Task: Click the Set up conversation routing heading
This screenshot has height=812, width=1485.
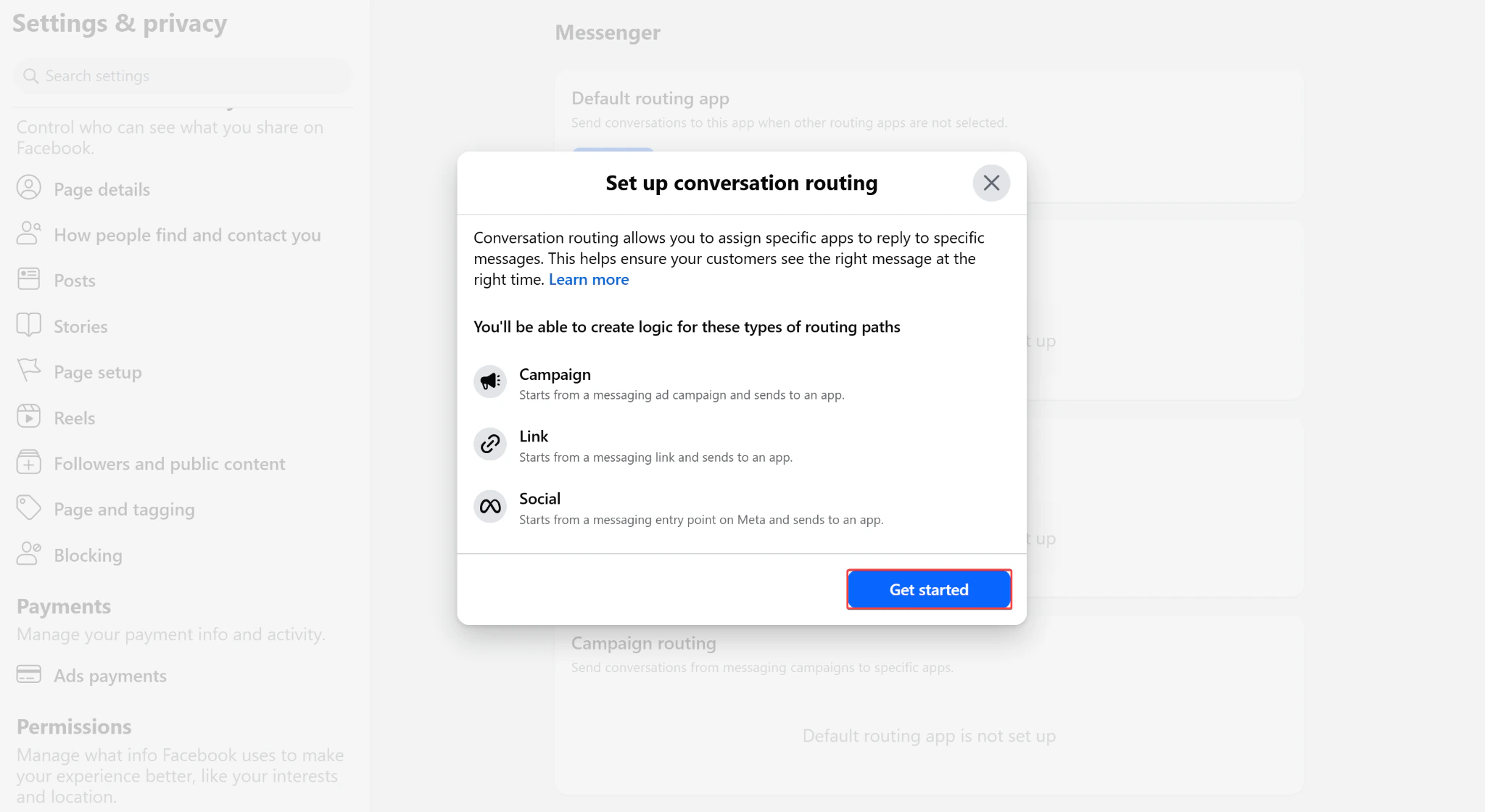Action: coord(742,183)
